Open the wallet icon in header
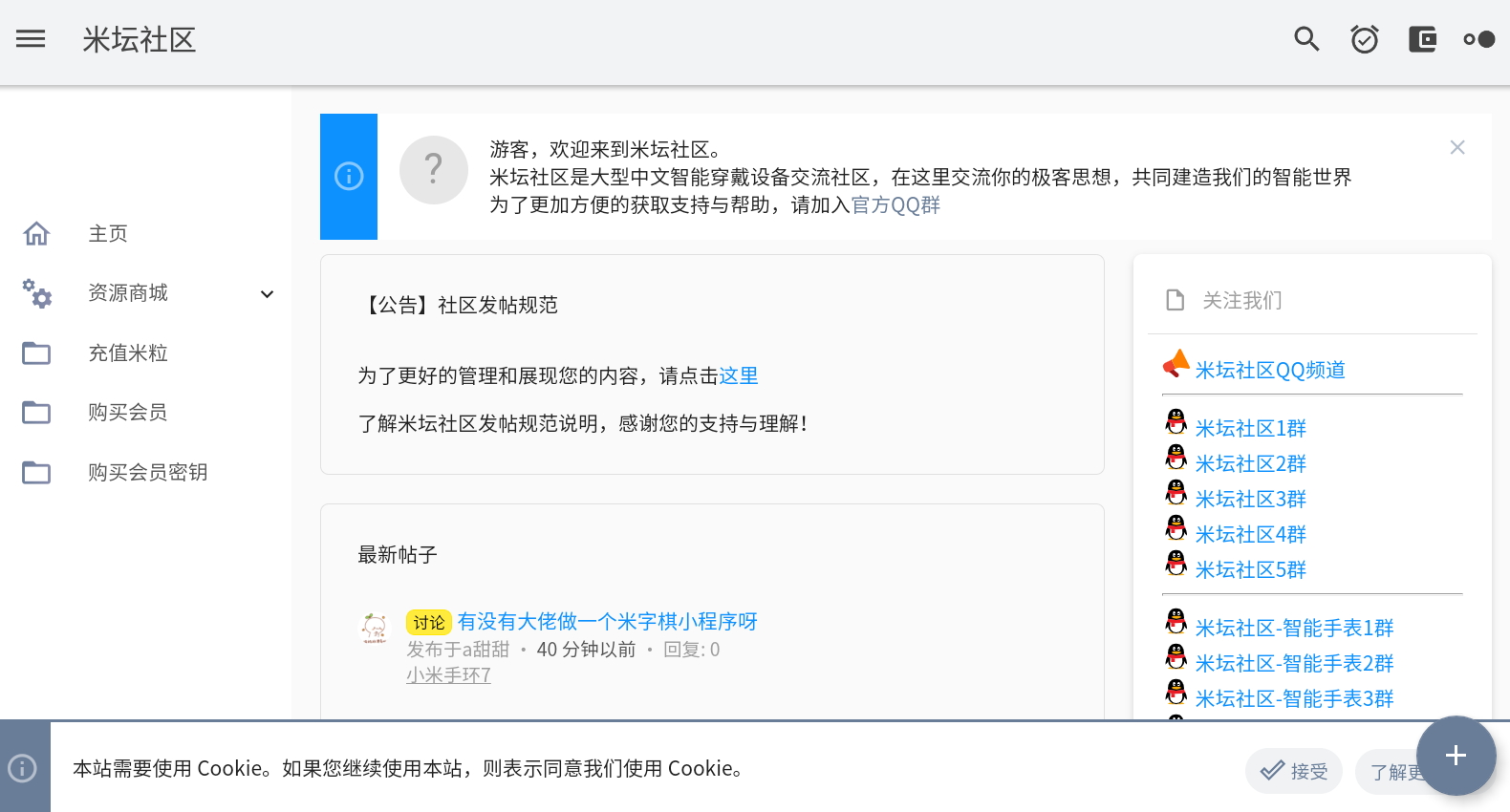Screen dimensions: 1510x812 click(x=1422, y=39)
